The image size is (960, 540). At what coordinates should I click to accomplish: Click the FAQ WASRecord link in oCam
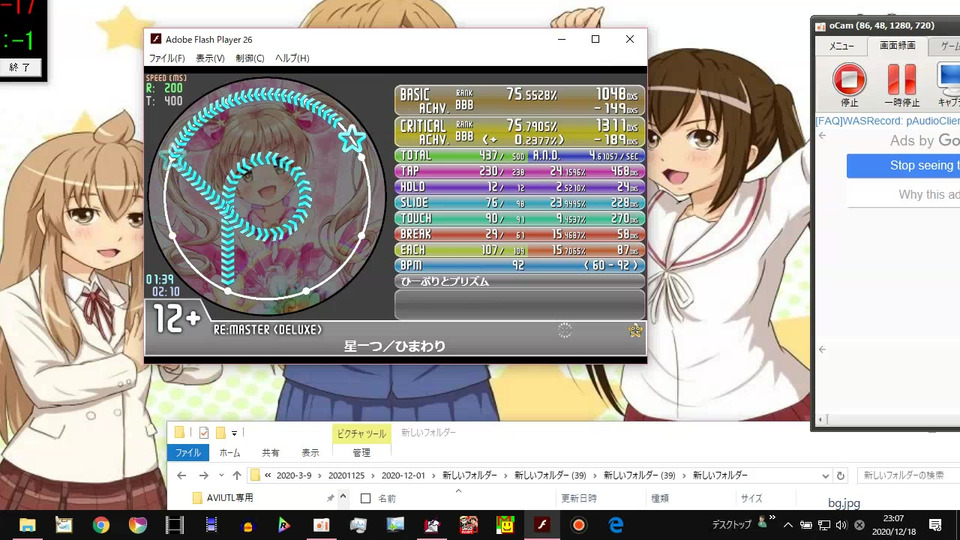pos(887,121)
